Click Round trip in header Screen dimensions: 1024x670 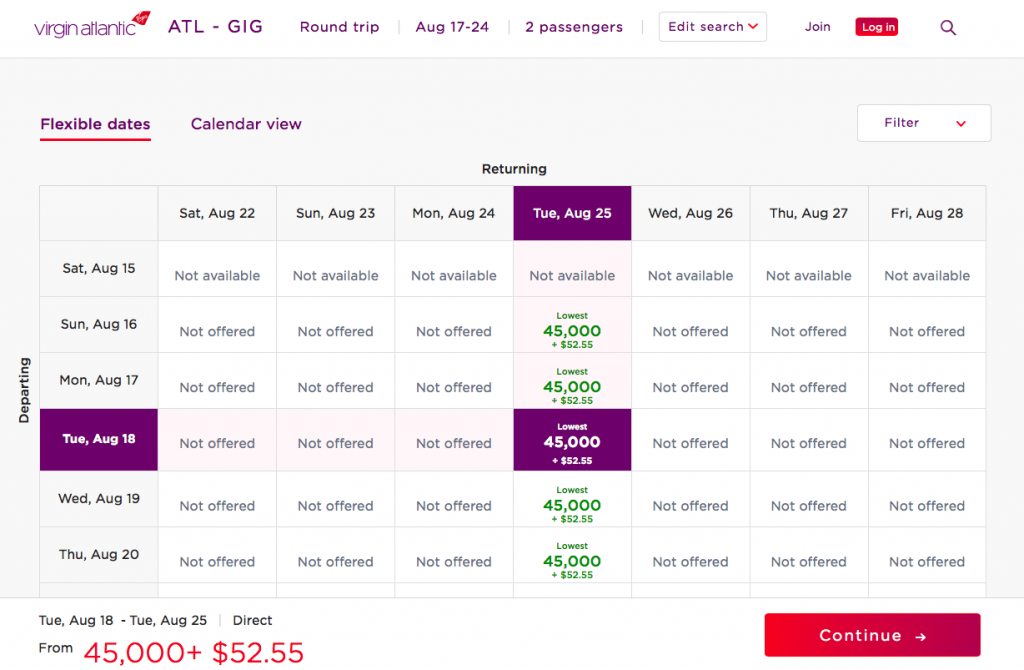coord(339,27)
